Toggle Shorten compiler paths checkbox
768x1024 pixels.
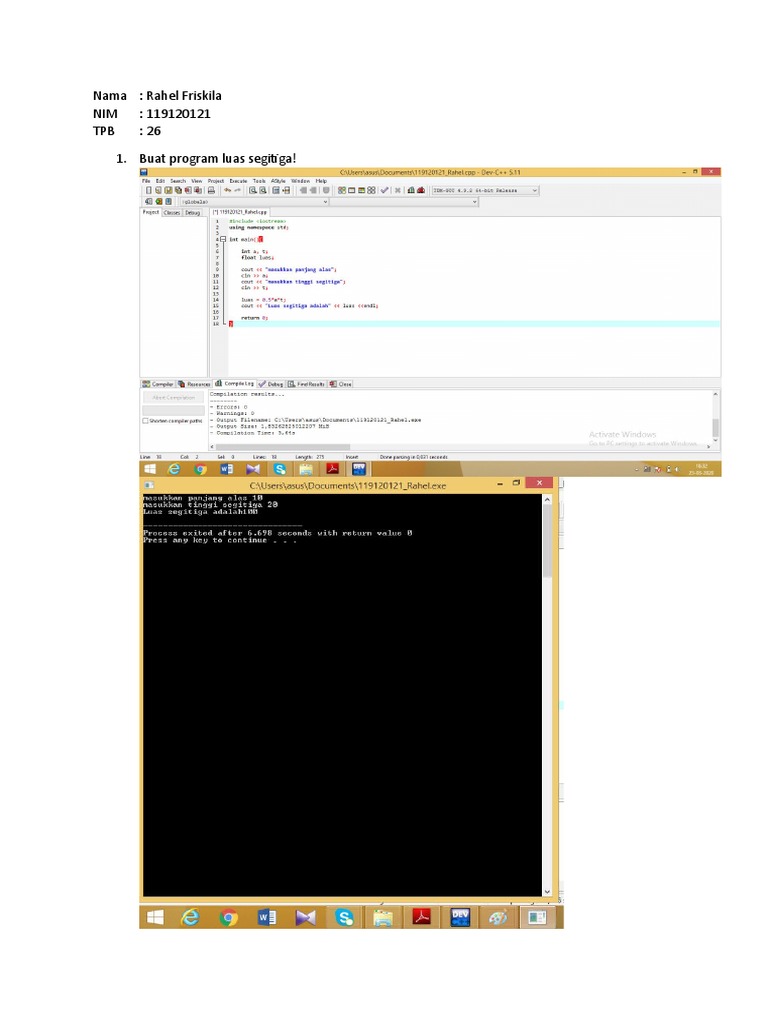[x=145, y=421]
